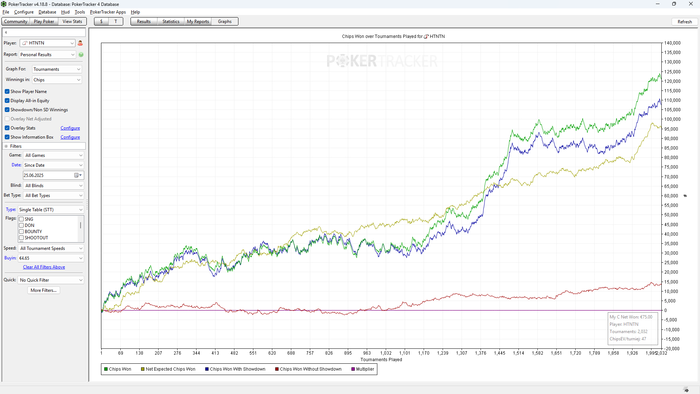
Task: Switch to cash games with the $ button
Action: pyautogui.click(x=101, y=21)
